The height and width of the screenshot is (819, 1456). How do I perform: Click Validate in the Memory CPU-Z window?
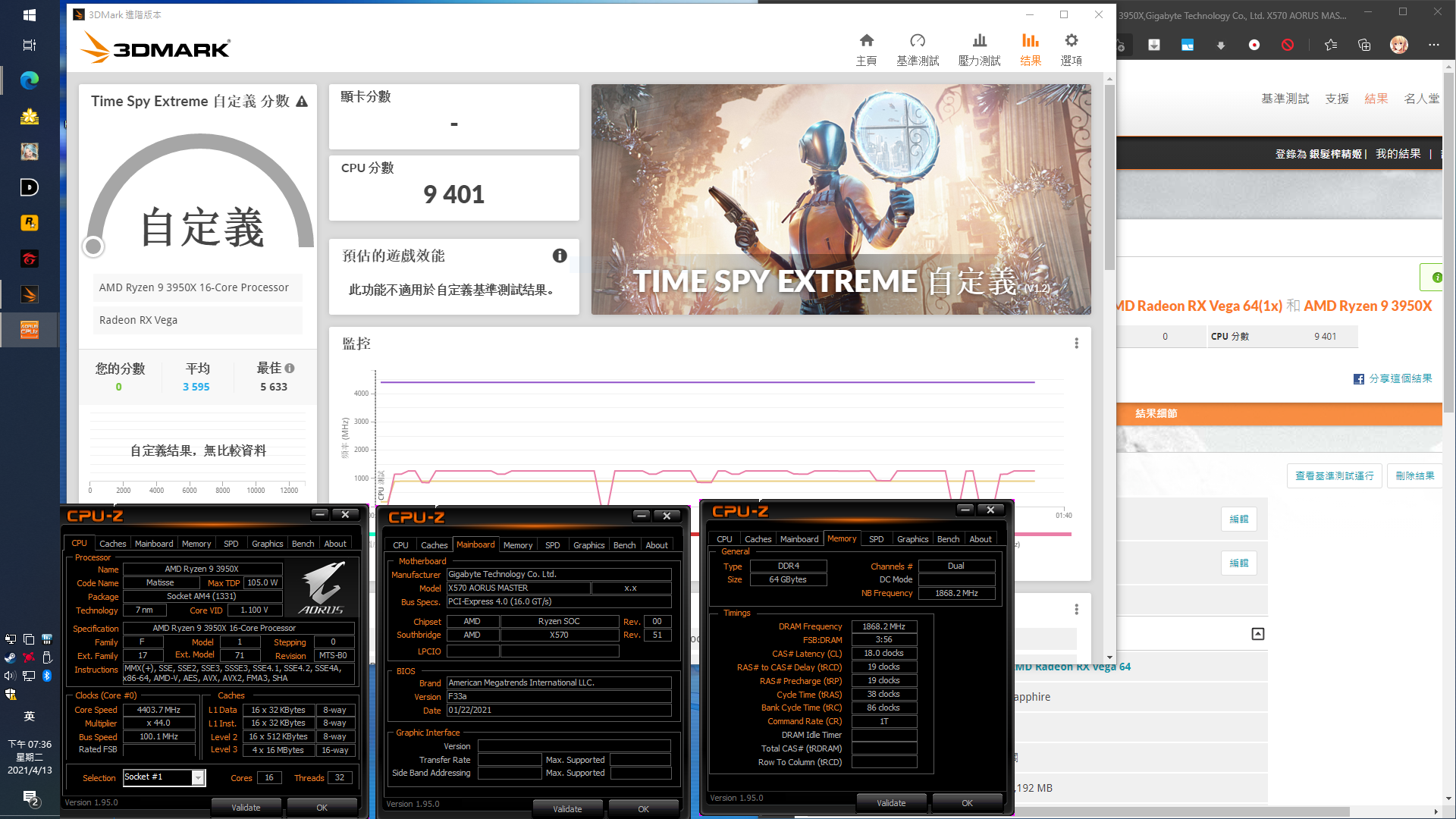tap(891, 803)
